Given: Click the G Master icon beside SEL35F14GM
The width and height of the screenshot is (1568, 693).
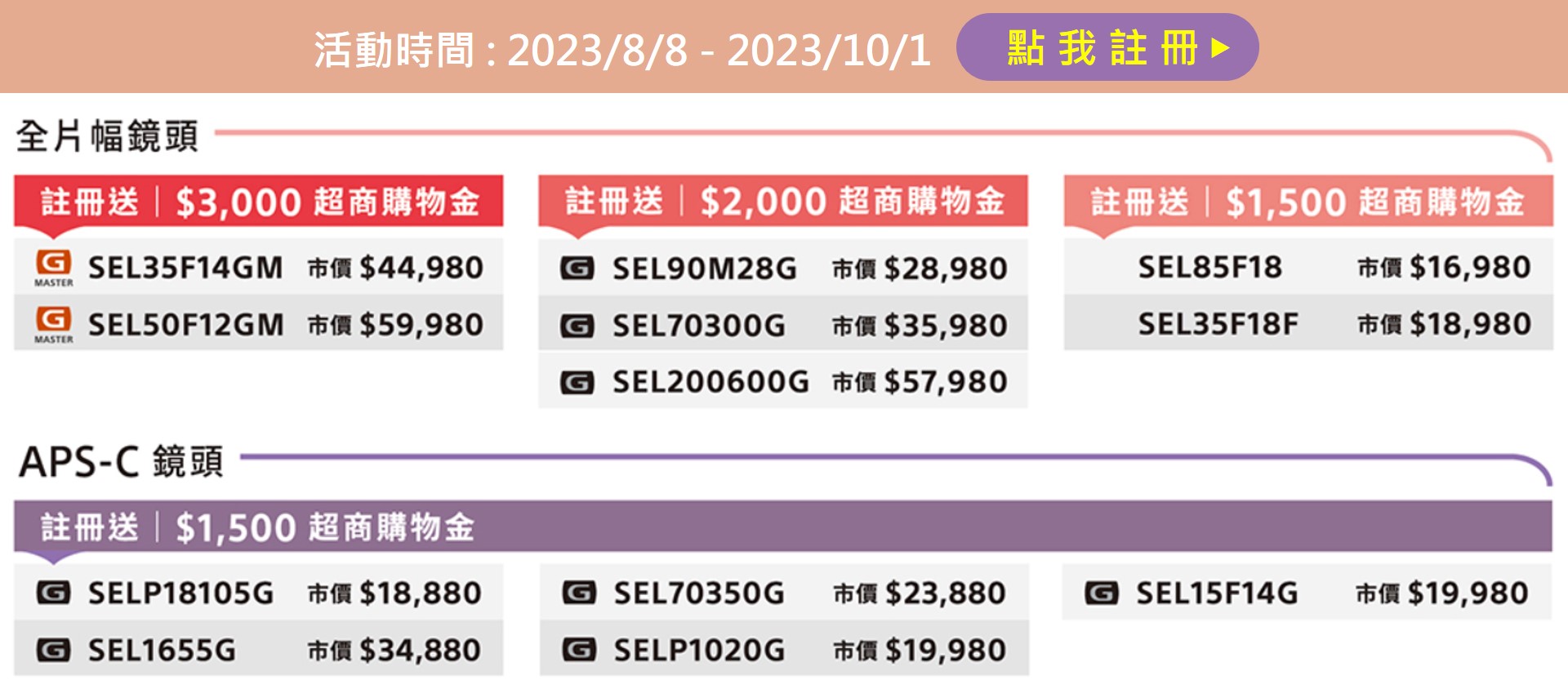Looking at the screenshot, I should (54, 268).
